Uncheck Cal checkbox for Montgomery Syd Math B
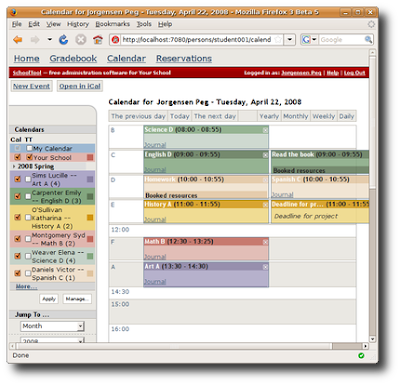 (18, 239)
